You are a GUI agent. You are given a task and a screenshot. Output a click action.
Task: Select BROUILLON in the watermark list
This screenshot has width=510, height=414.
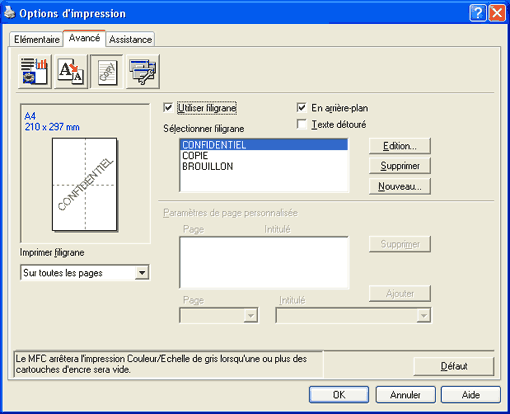coord(207,166)
